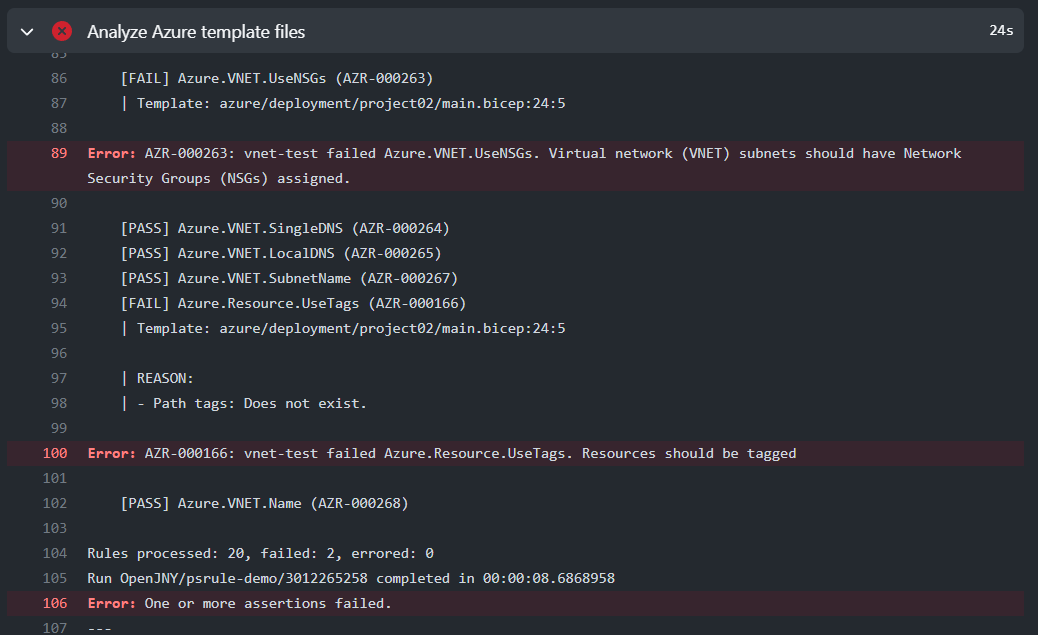Screen dimensions: 1038x635
Task: Select the [FAIL] Azure.Resource.UseTags (AZR-000166) line
Action: point(293,303)
